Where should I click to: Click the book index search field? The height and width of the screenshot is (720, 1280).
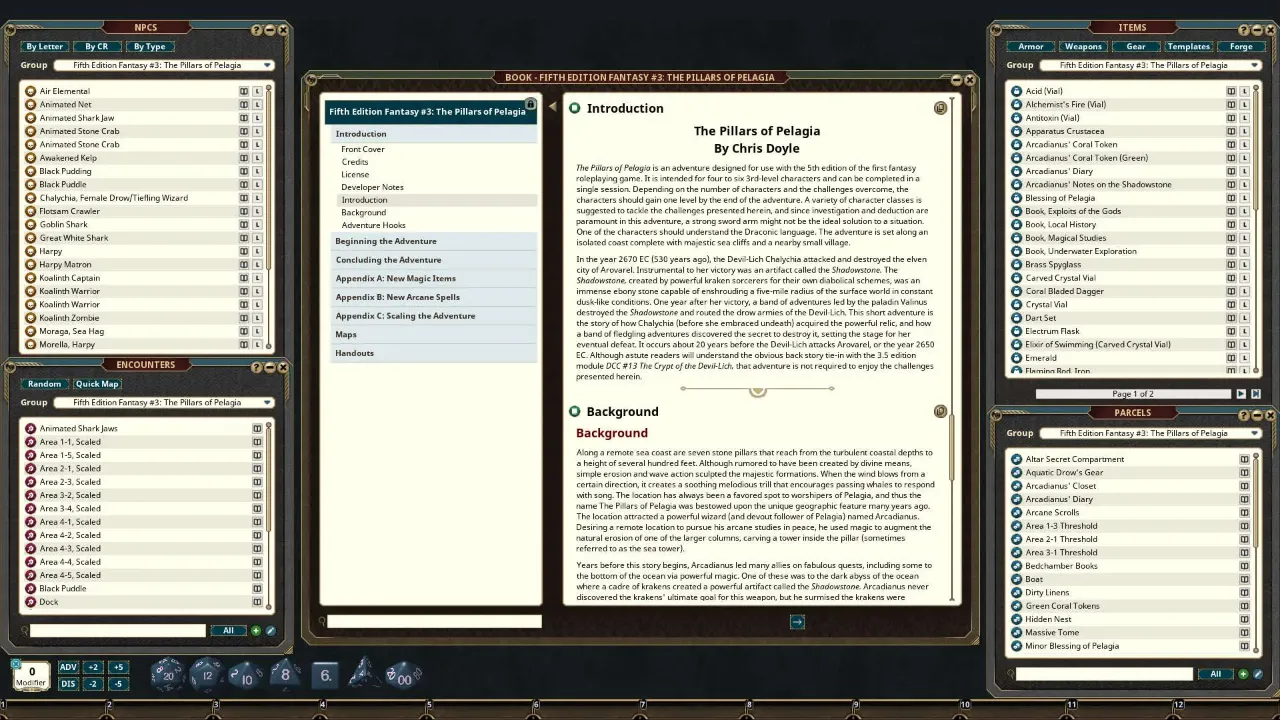[434, 621]
